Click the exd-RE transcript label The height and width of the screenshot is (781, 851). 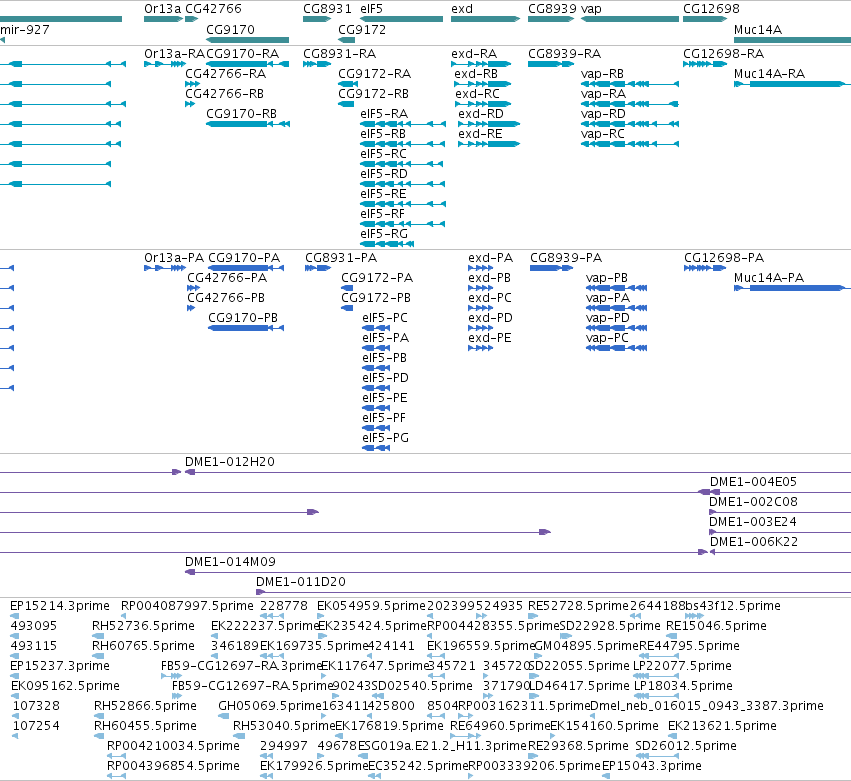tap(480, 134)
